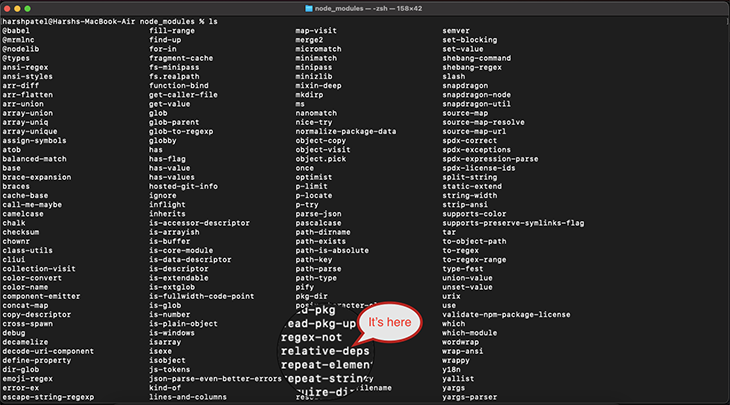Click the 'is-accessor-descriptor' package name

[x=199, y=223]
